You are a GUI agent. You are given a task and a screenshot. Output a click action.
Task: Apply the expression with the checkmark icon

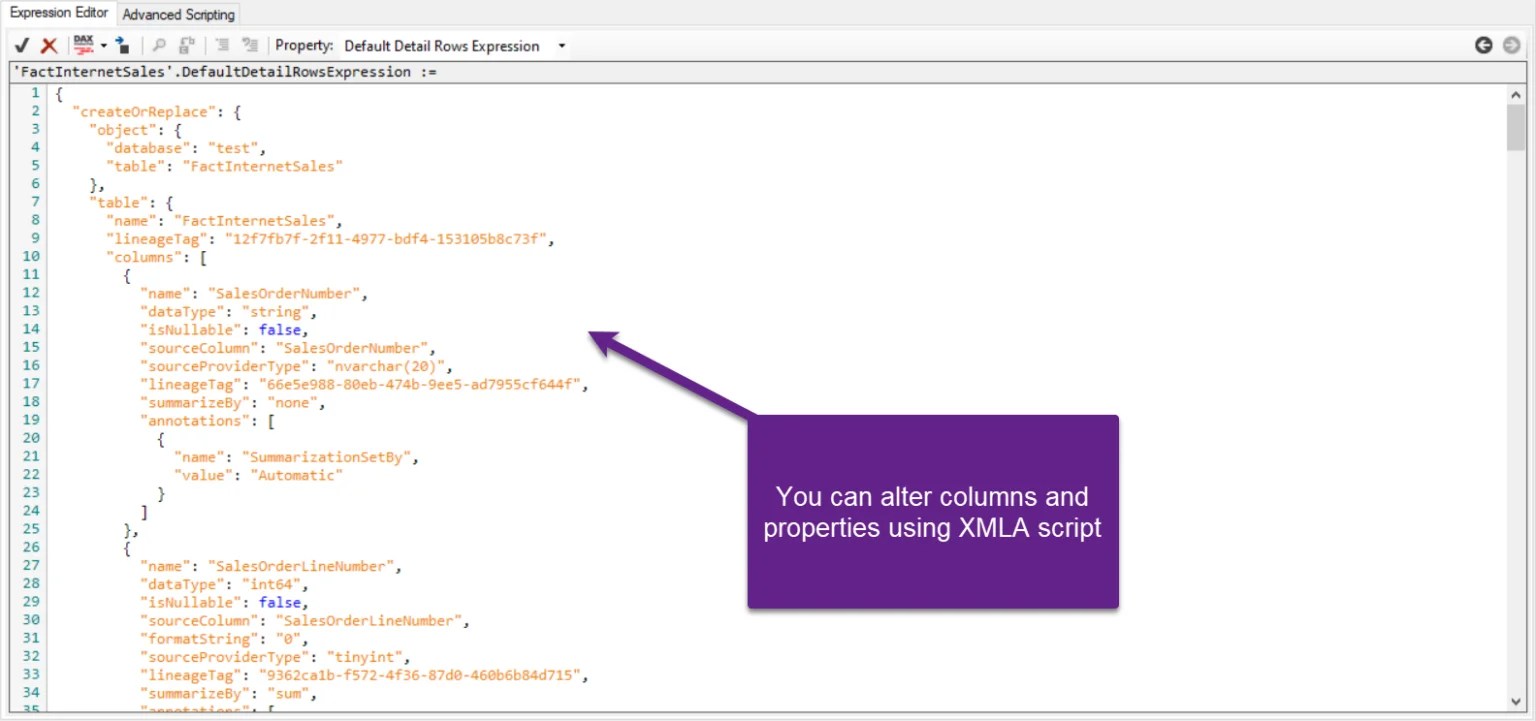pos(22,45)
